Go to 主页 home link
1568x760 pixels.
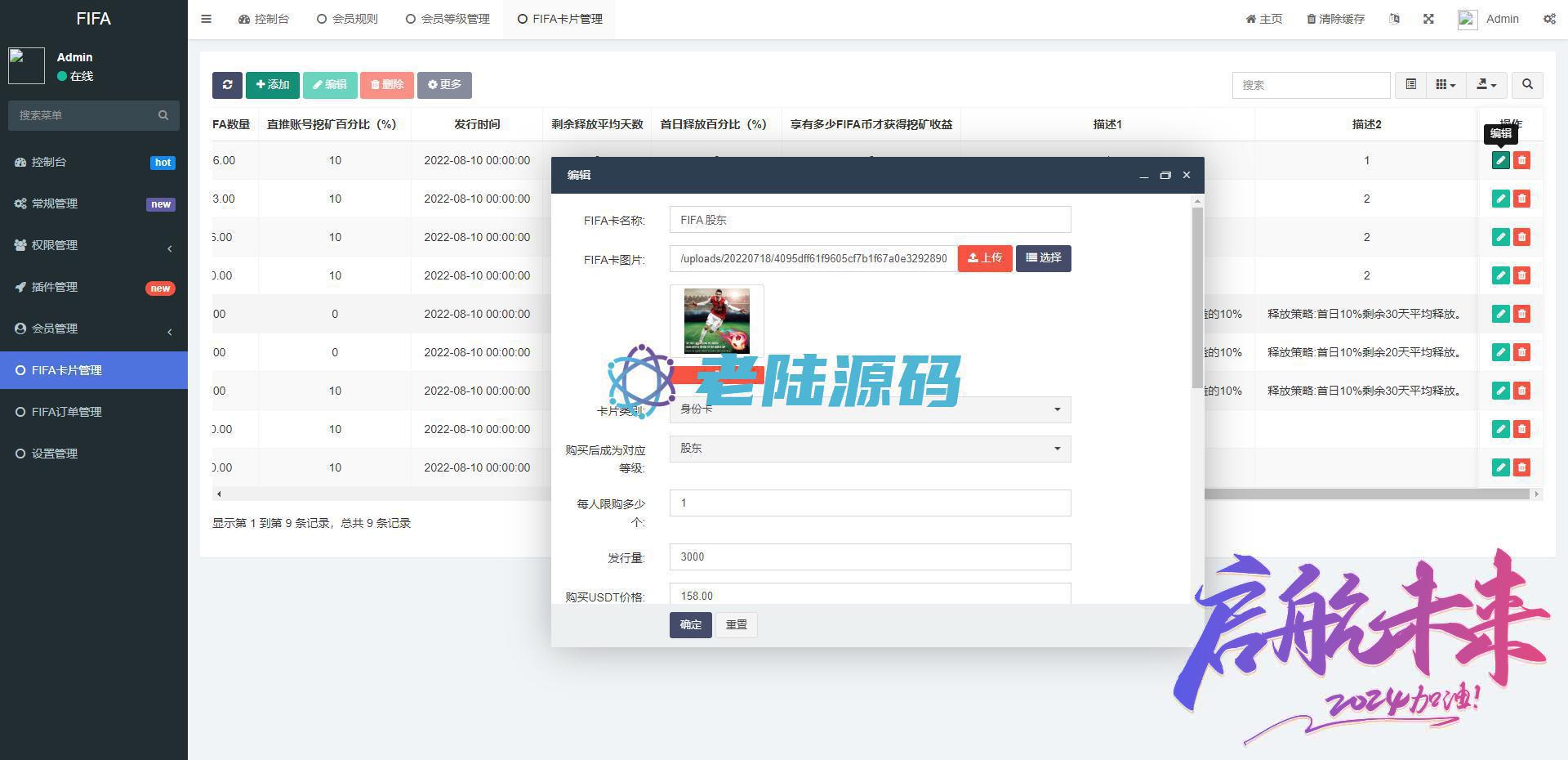[x=1263, y=19]
